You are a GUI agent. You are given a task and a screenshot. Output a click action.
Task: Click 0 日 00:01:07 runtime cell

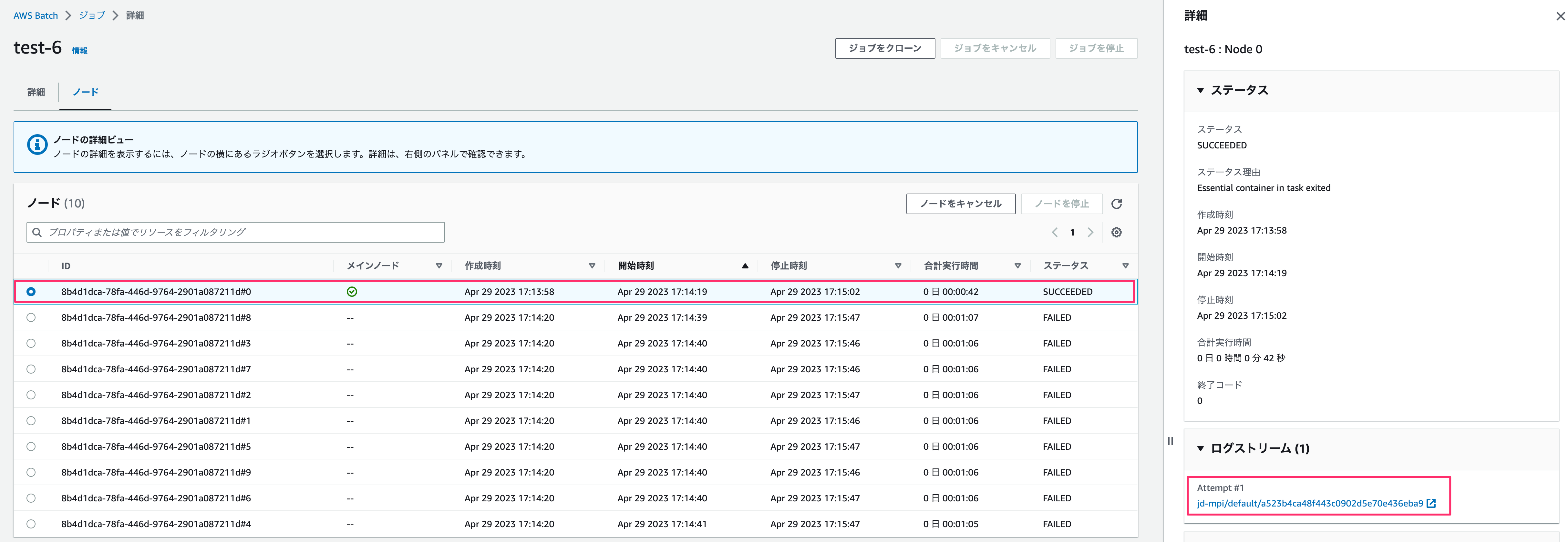(951, 317)
